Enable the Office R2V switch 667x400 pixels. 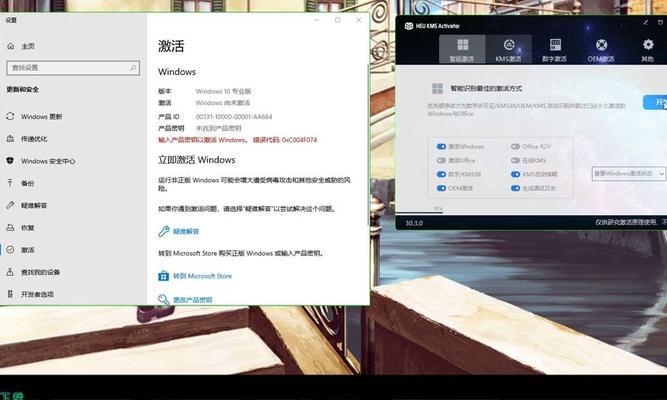516,146
